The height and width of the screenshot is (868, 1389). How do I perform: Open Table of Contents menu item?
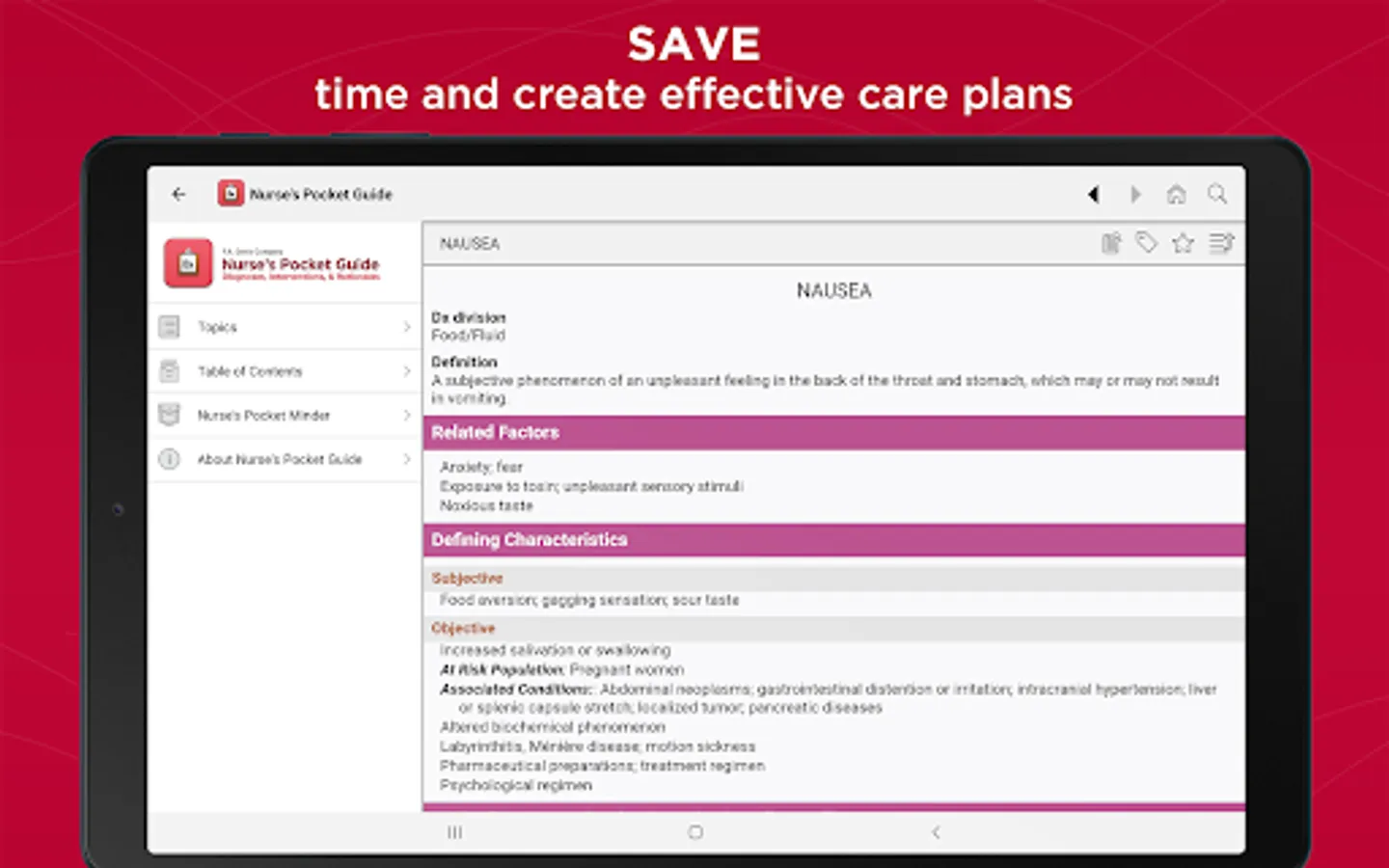click(x=285, y=371)
